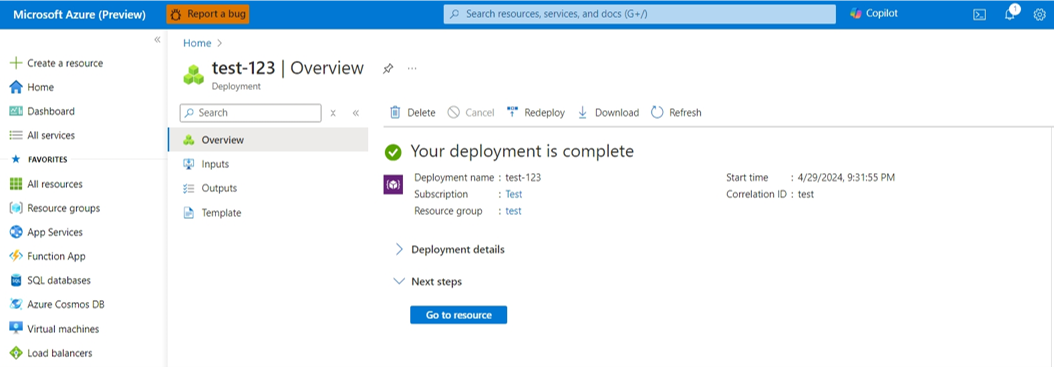The image size is (1054, 367).
Task: Click the Delete trash icon
Action: pos(395,112)
